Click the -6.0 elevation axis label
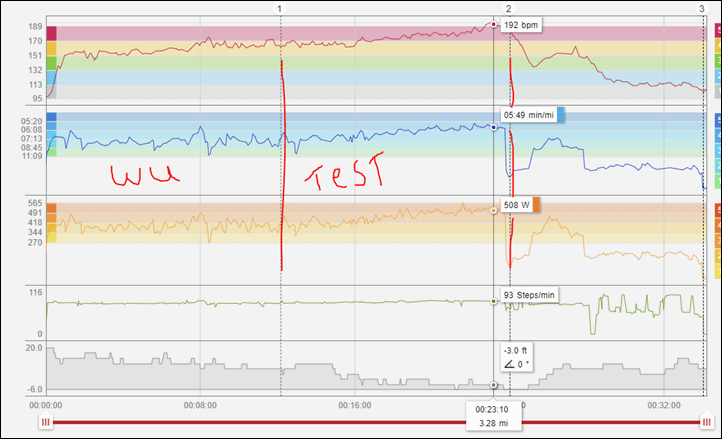Image resolution: width=722 pixels, height=439 pixels. click(35, 389)
